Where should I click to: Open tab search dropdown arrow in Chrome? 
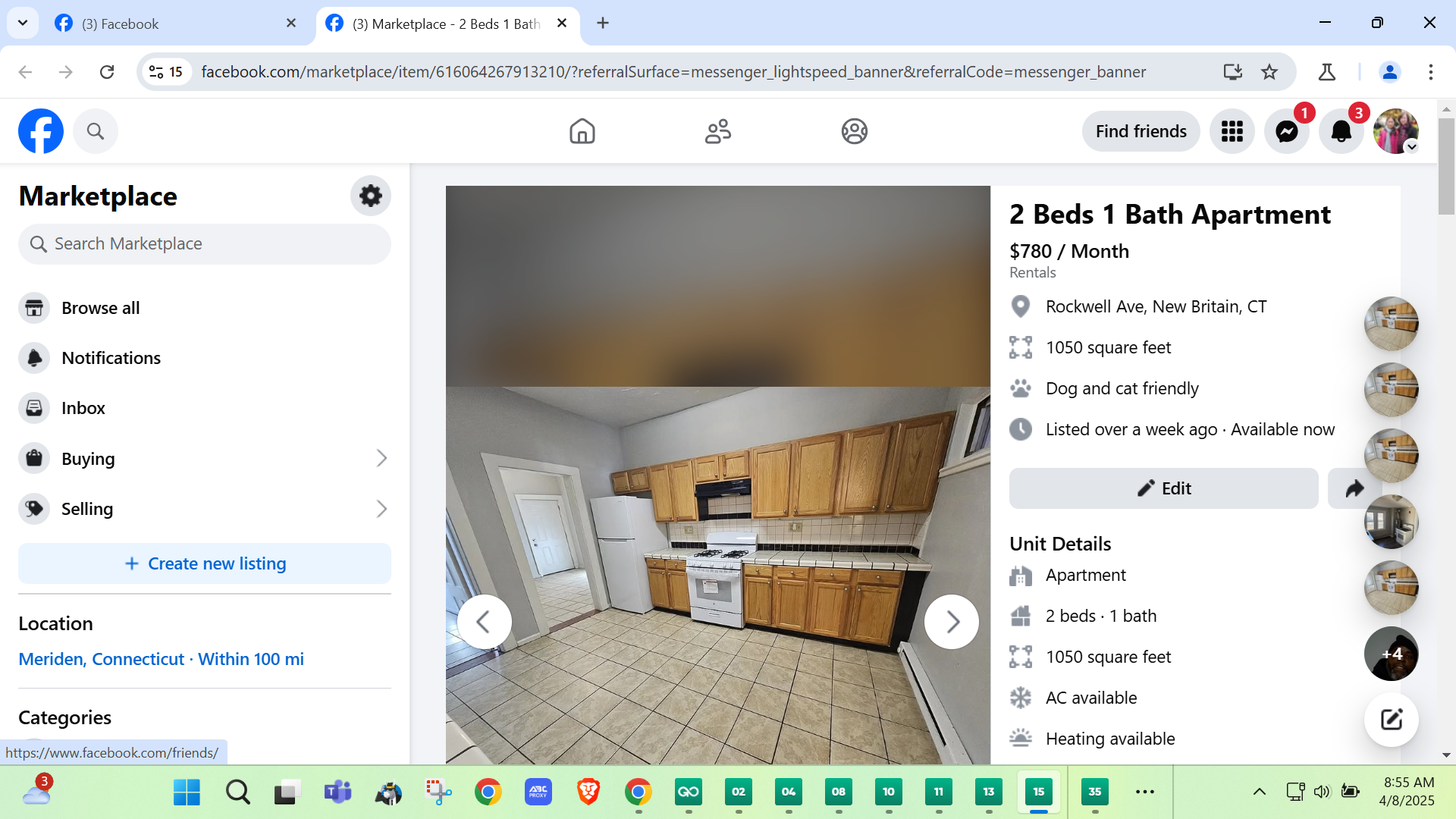tap(23, 23)
